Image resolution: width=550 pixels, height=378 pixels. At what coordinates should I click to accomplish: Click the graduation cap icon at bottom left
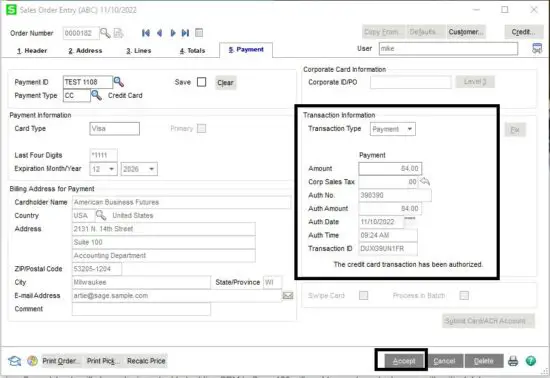(15, 361)
